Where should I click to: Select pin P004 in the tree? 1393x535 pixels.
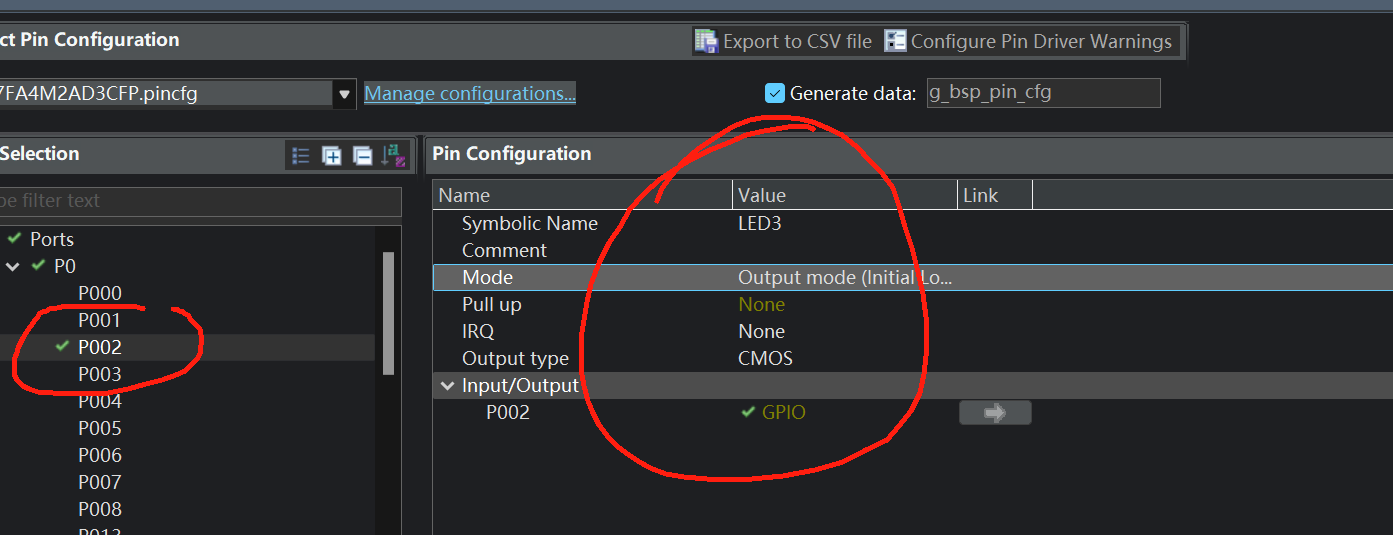[x=100, y=401]
